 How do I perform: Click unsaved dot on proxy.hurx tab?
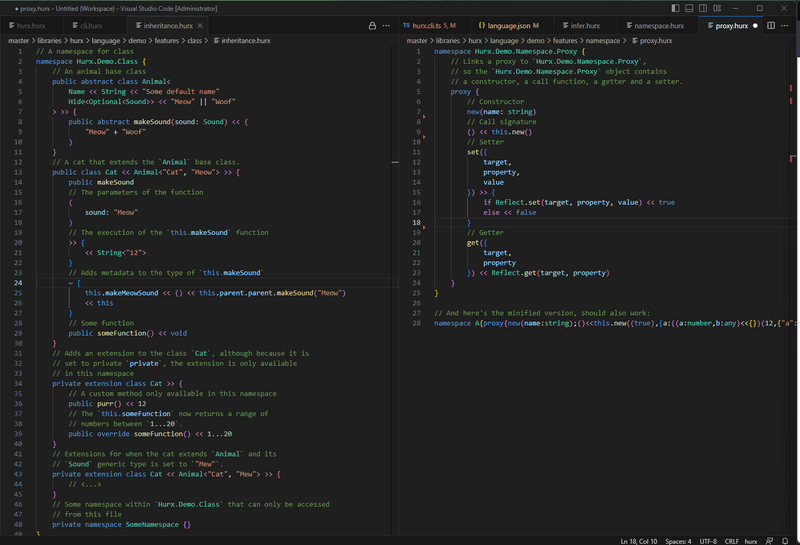(755, 26)
